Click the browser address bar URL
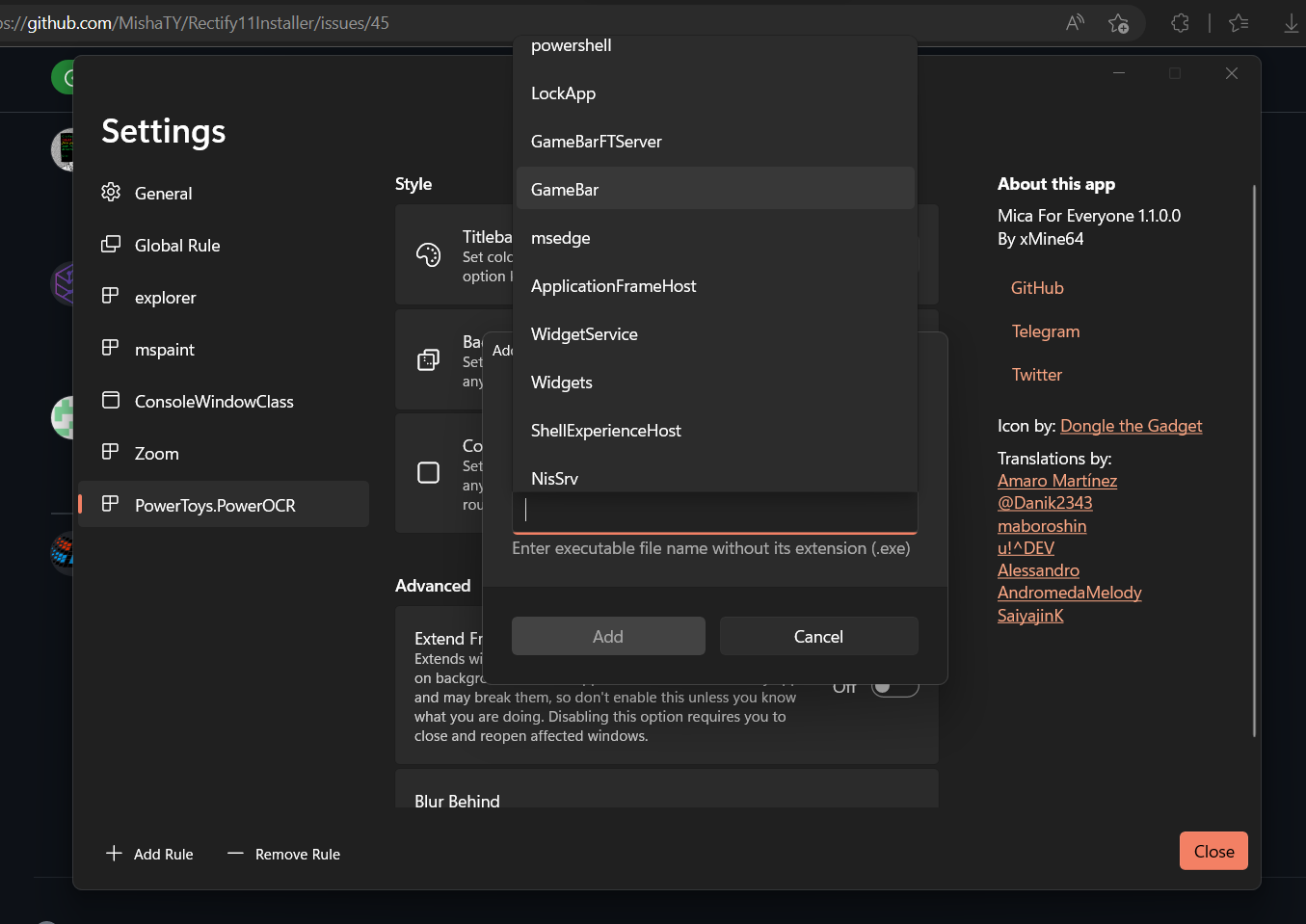1306x924 pixels. pos(195,23)
